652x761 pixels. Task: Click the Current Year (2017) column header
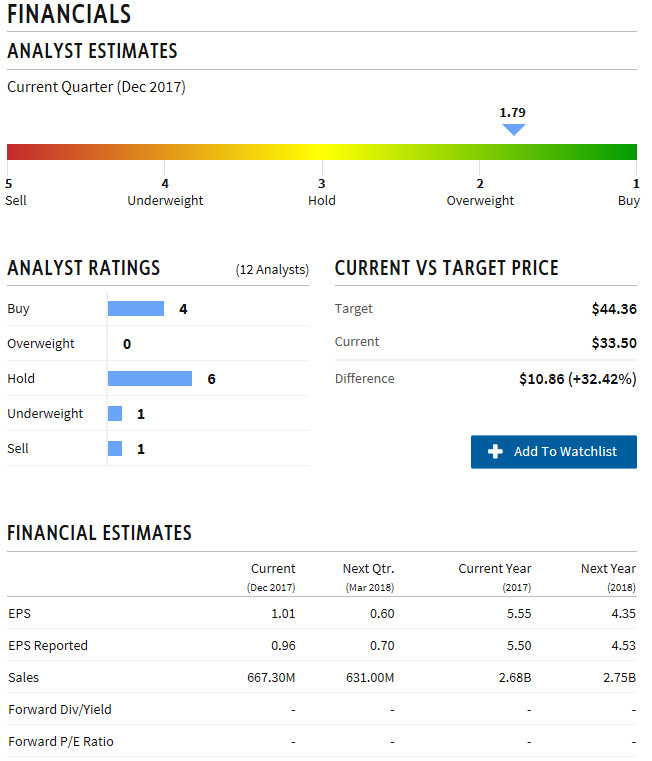[x=495, y=577]
